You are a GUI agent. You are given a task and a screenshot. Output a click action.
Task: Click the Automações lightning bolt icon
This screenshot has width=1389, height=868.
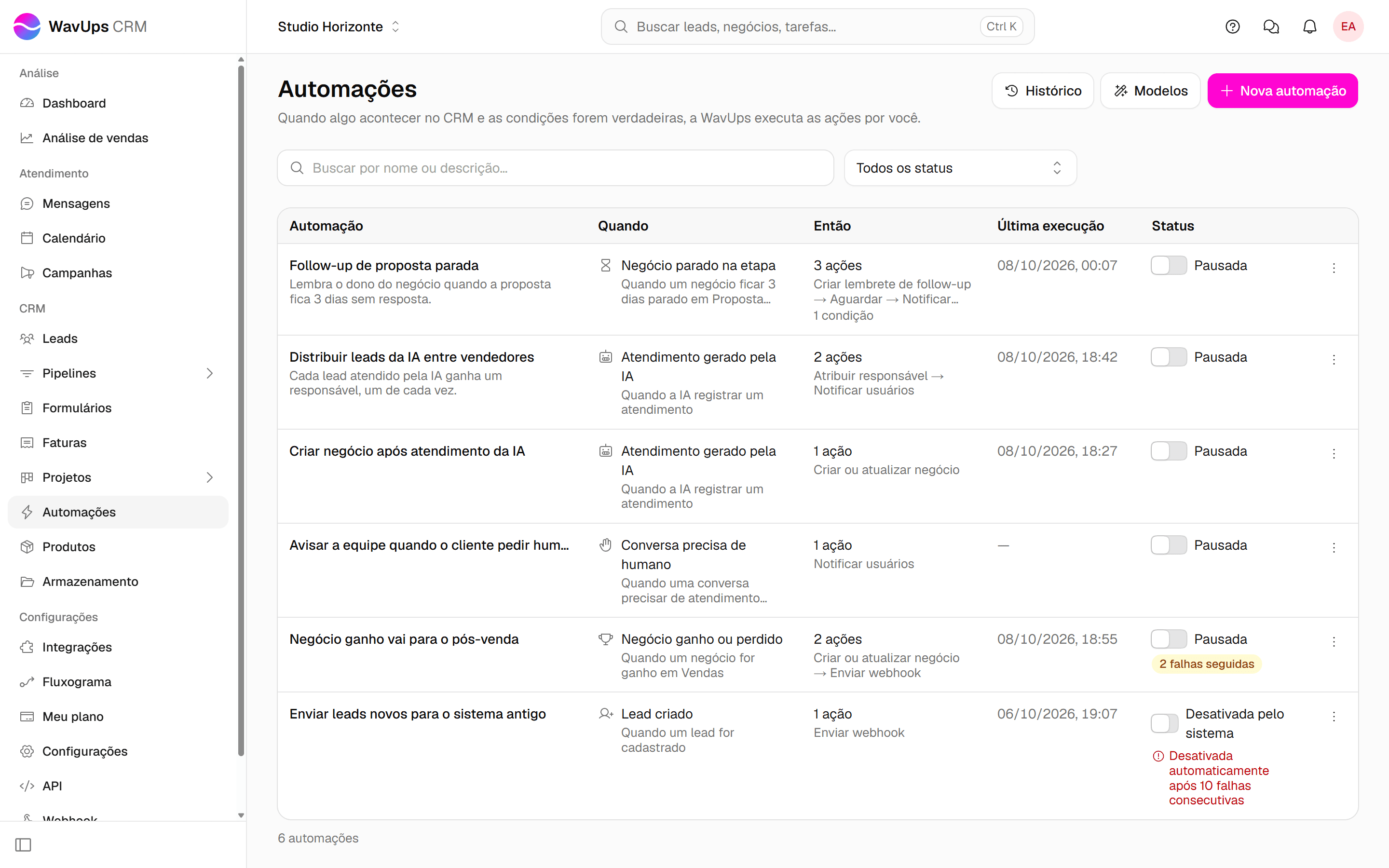(x=27, y=512)
